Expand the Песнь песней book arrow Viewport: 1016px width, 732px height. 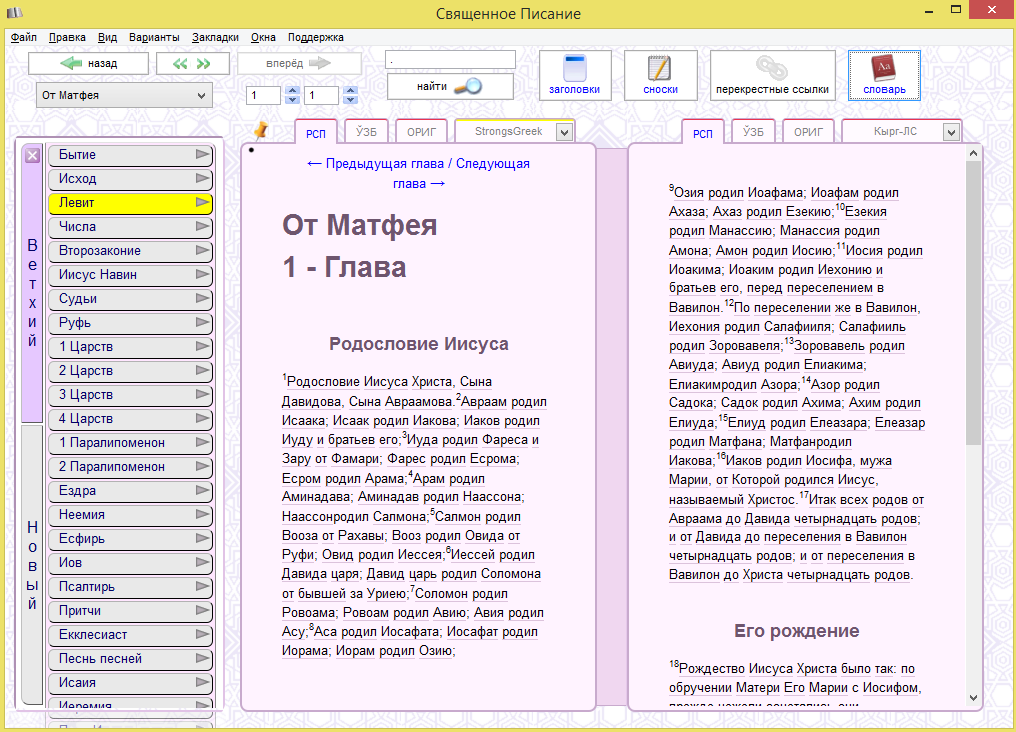[203, 659]
